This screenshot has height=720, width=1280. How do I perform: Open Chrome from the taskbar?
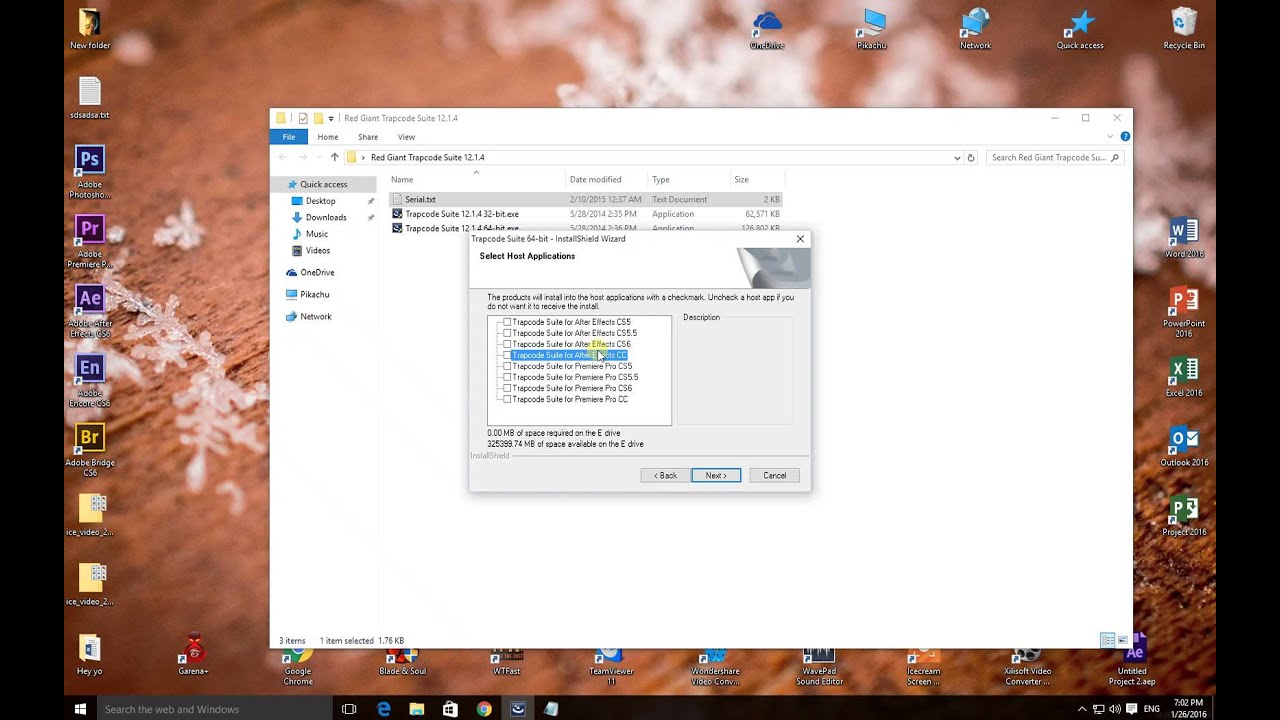pos(484,709)
